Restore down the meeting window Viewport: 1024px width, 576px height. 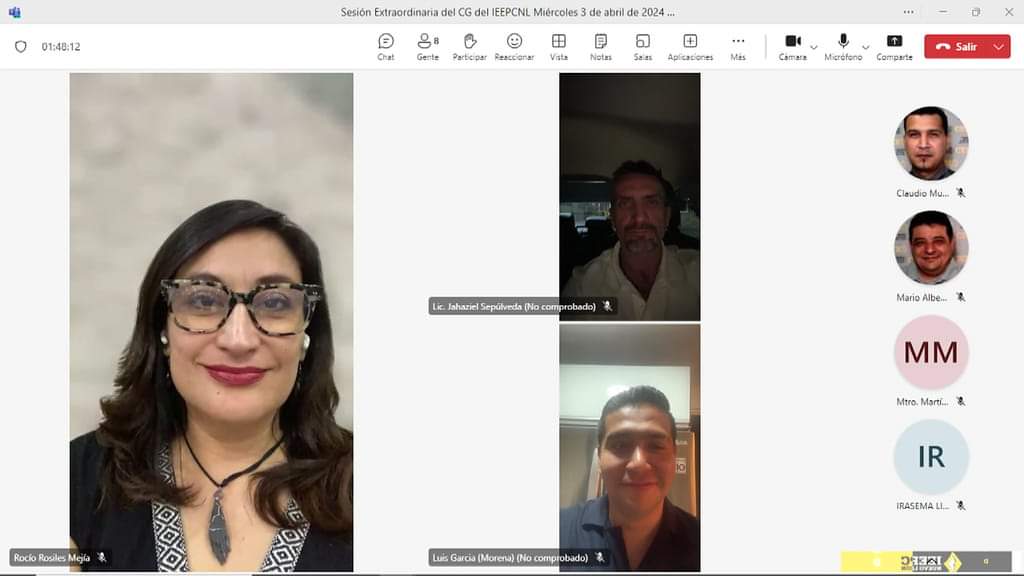(976, 12)
